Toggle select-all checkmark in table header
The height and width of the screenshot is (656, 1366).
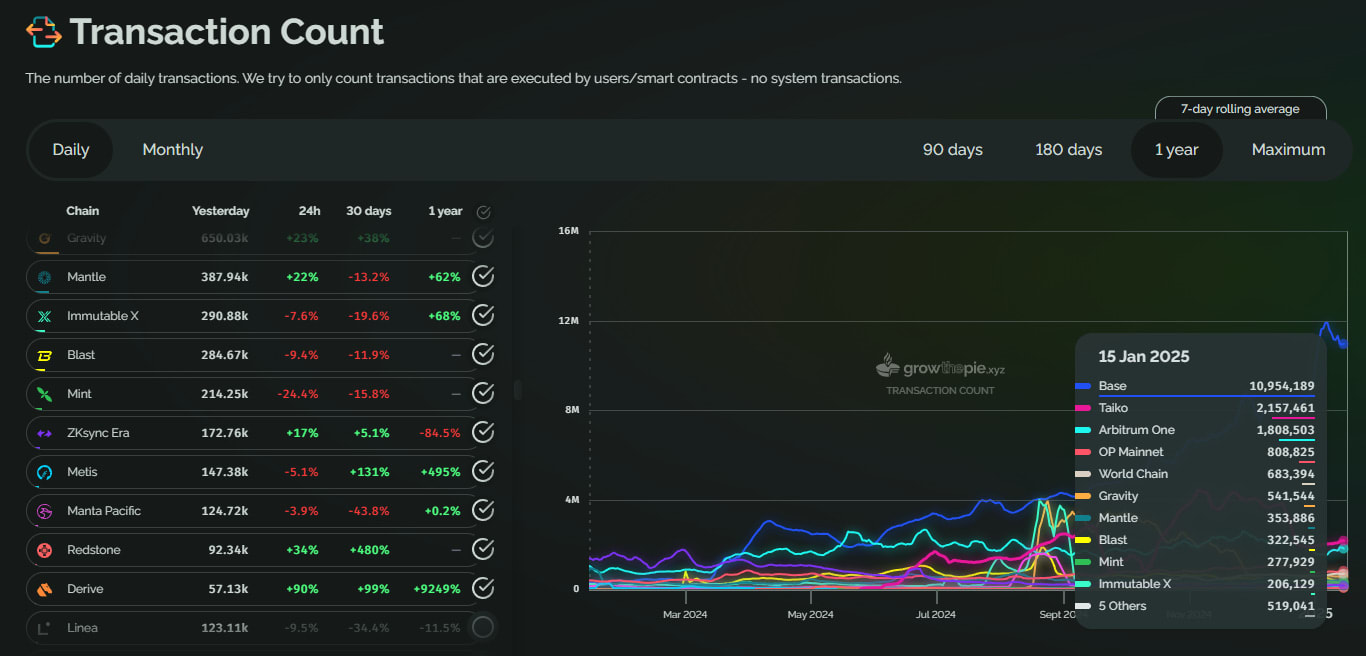pos(484,212)
